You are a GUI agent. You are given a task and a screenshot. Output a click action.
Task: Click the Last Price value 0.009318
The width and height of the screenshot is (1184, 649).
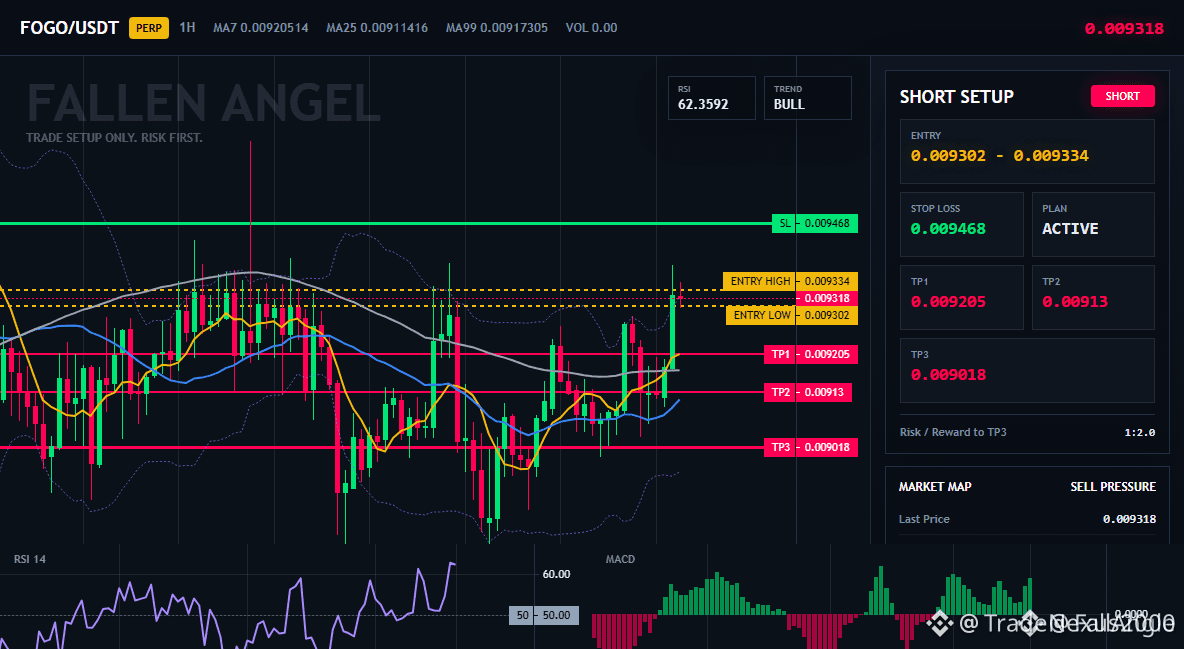coord(1129,519)
